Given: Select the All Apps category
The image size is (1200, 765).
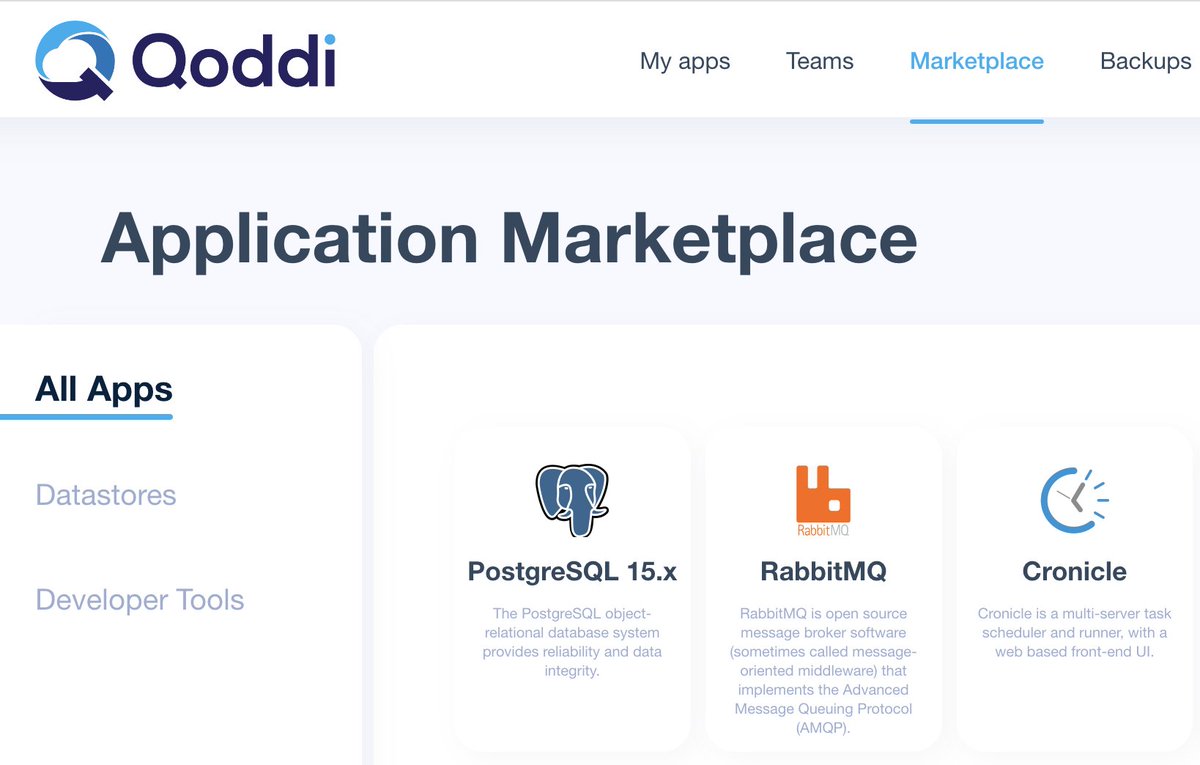Looking at the screenshot, I should pyautogui.click(x=104, y=389).
